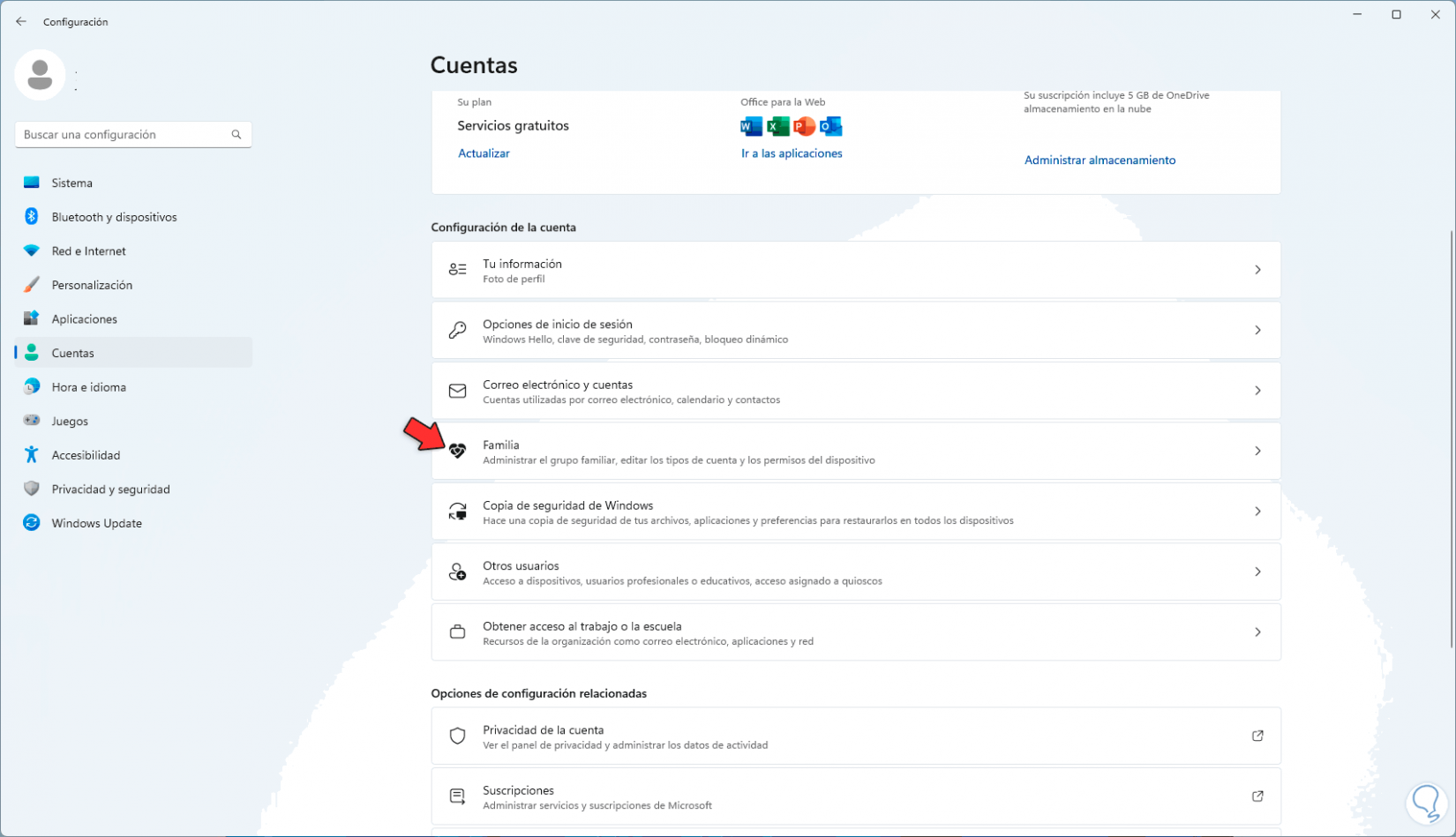Open the Excel web app icon

point(777,127)
